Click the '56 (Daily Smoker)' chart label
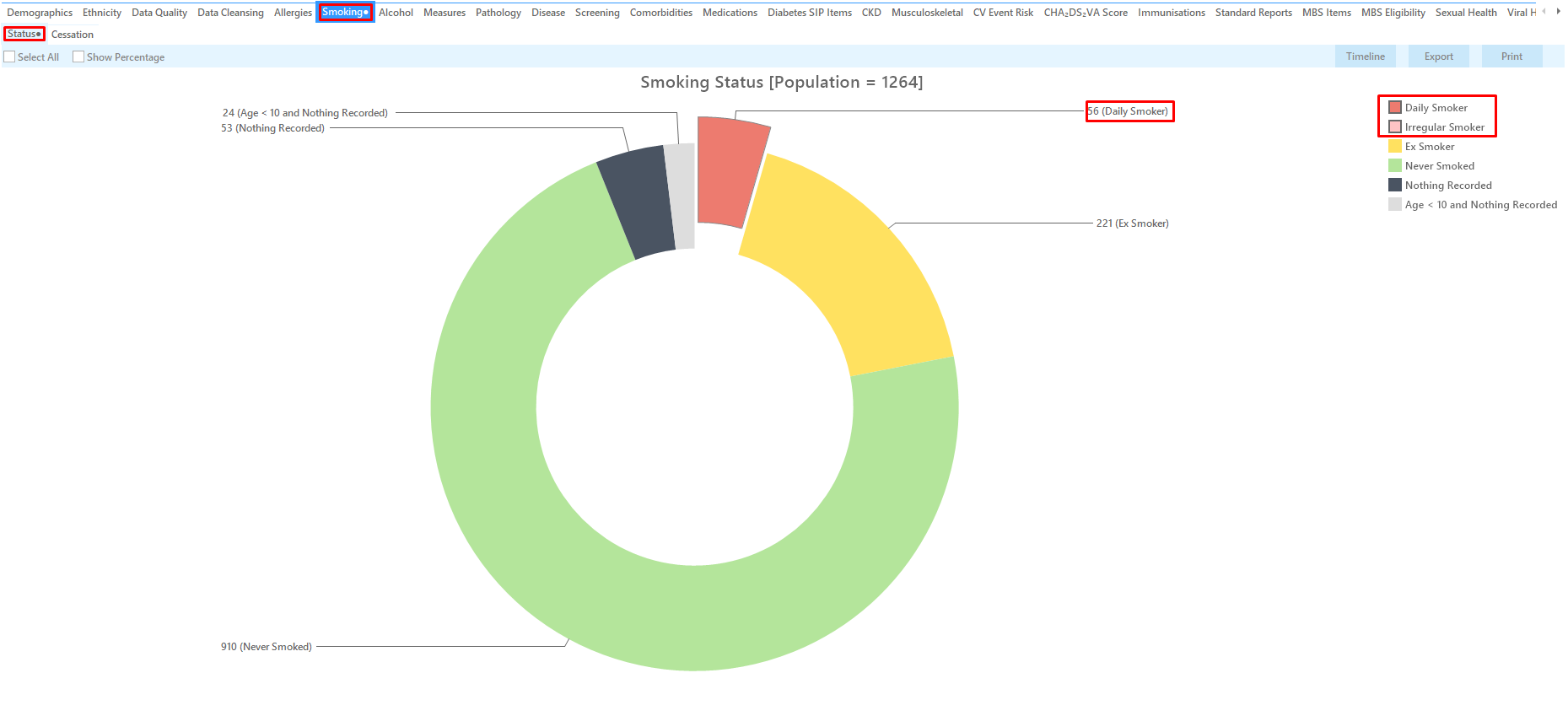The width and height of the screenshot is (1568, 716). 1129,111
